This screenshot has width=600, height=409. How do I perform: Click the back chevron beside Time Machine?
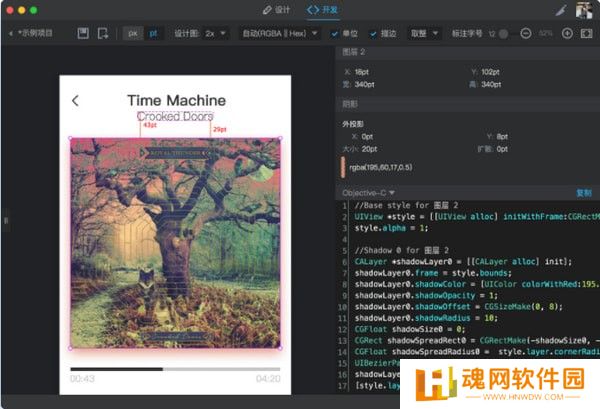pos(75,101)
